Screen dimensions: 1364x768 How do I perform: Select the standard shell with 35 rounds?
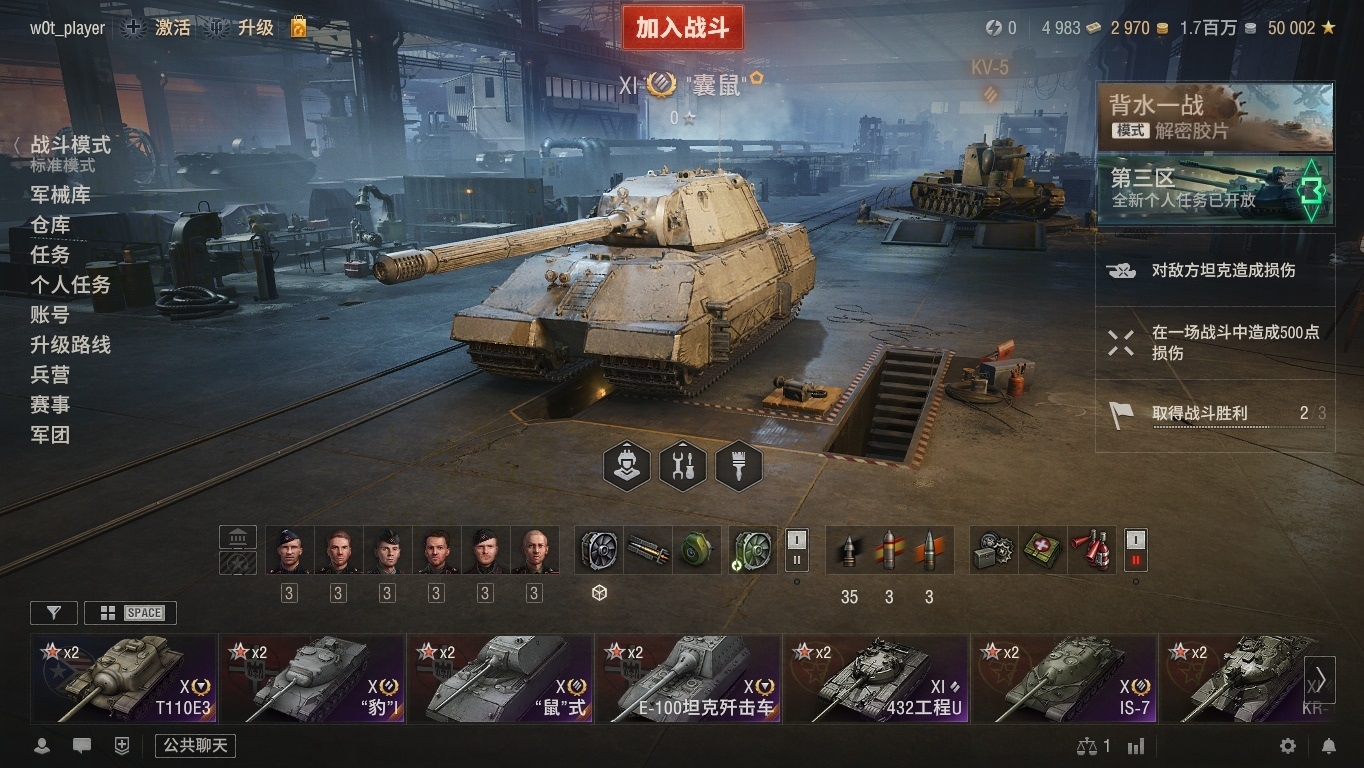(x=849, y=550)
